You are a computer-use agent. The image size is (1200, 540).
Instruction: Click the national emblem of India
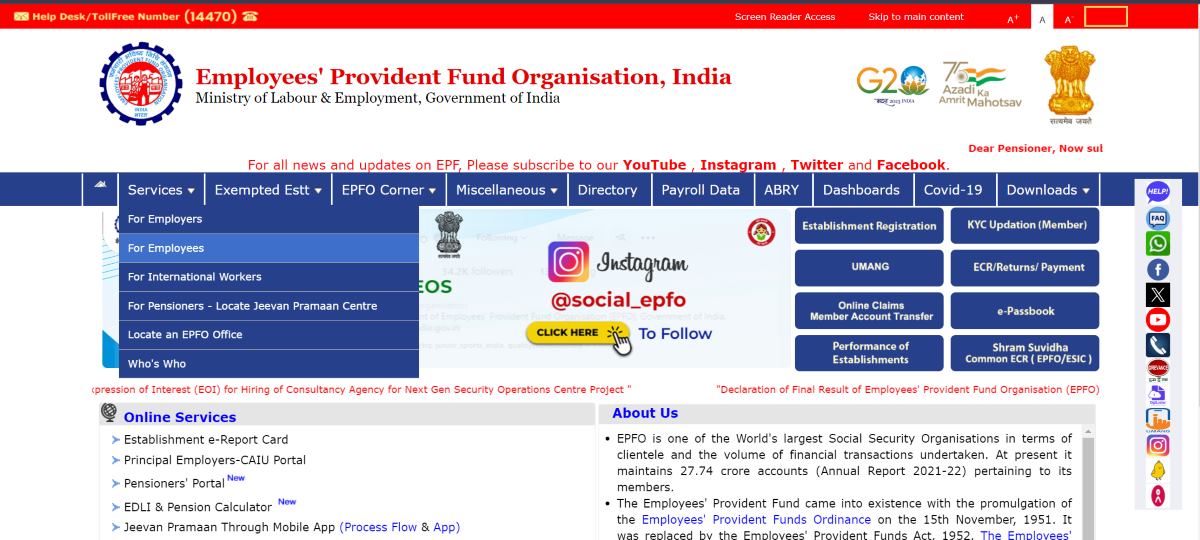pyautogui.click(x=1071, y=84)
